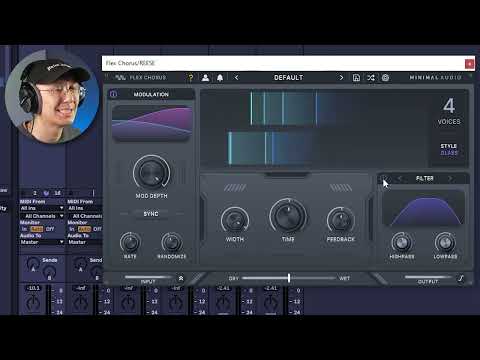Select next filter type arrow

point(450,179)
